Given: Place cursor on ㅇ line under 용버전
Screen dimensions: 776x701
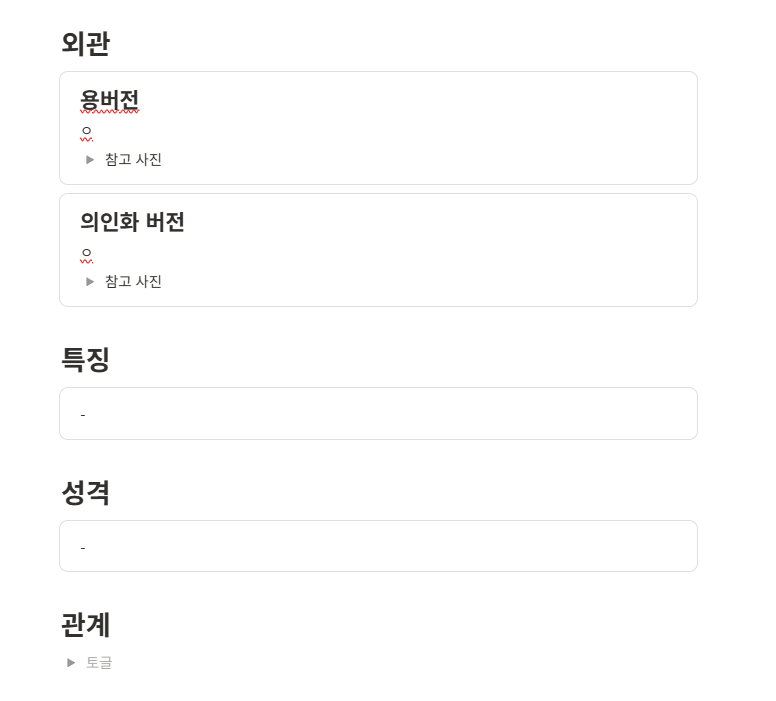Looking at the screenshot, I should pyautogui.click(x=87, y=131).
